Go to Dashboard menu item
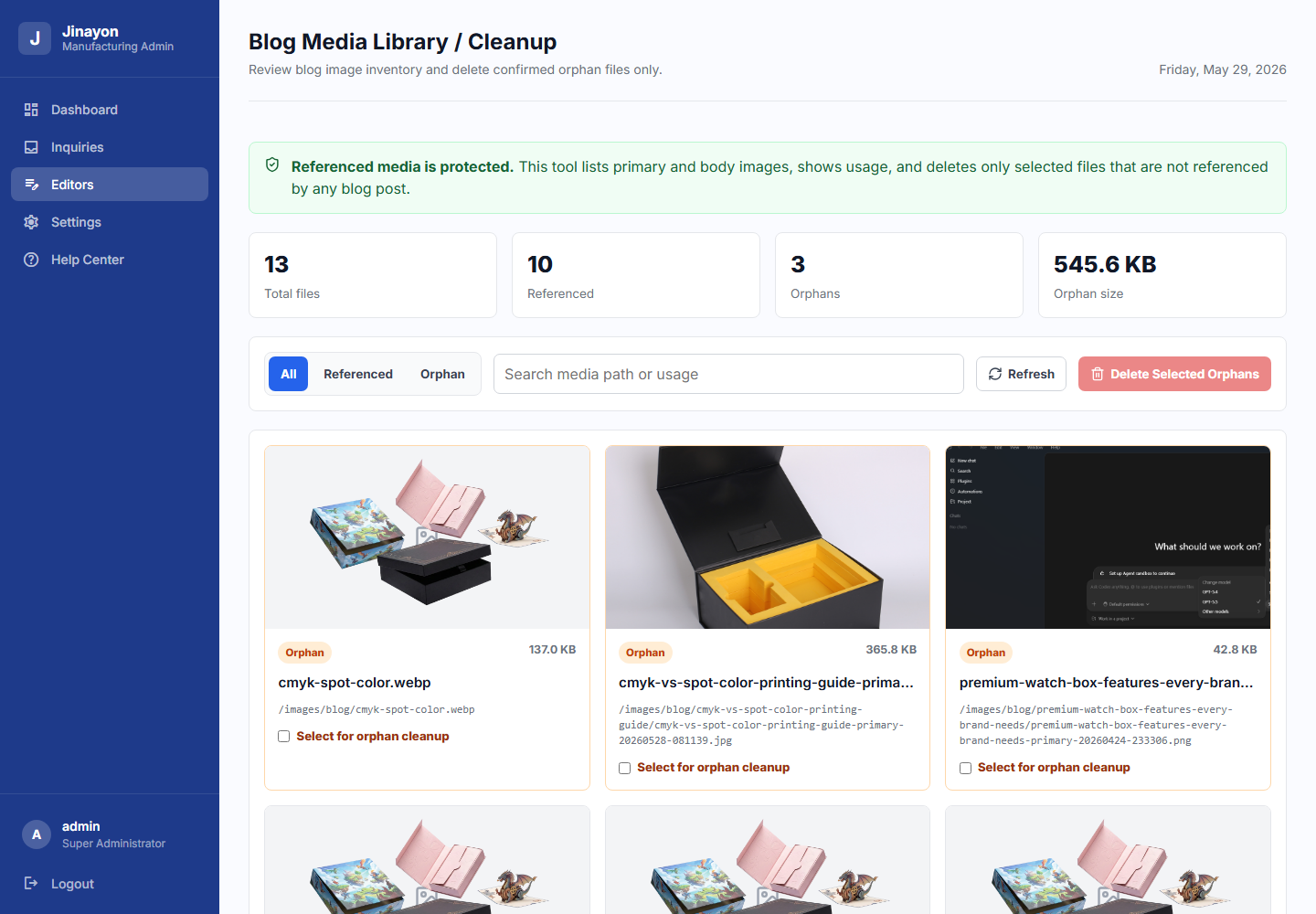The width and height of the screenshot is (1316, 914). pyautogui.click(x=110, y=110)
